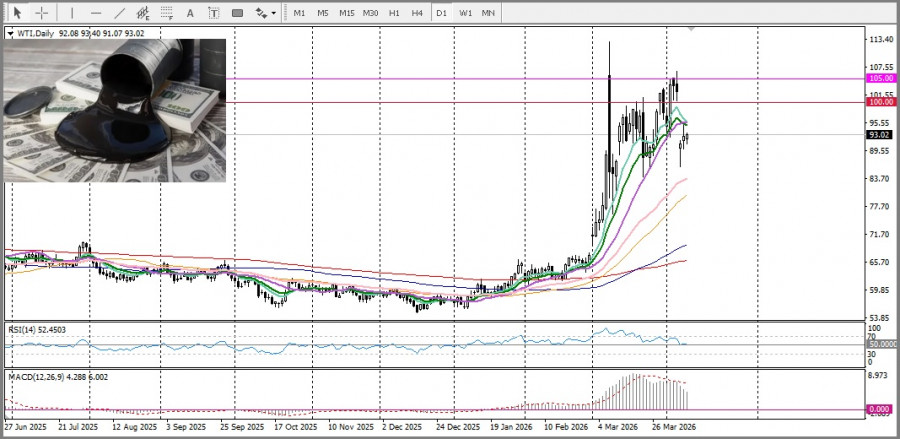Change chart to MN monthly timeframe
Screen dimensions: 900x439
[488, 13]
